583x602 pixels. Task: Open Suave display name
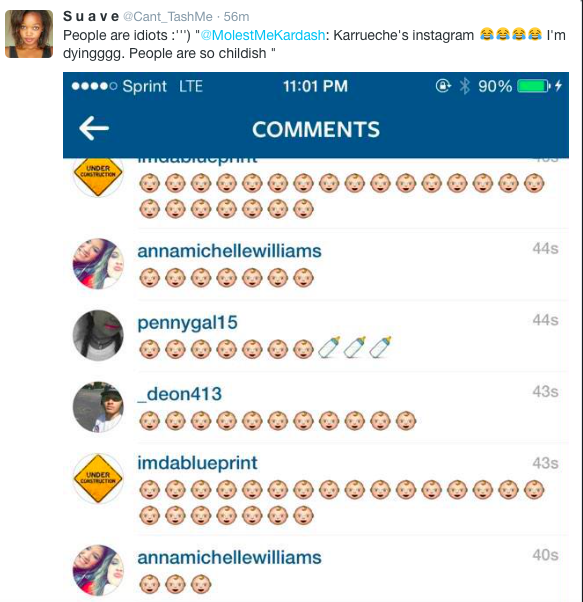[x=91, y=17]
